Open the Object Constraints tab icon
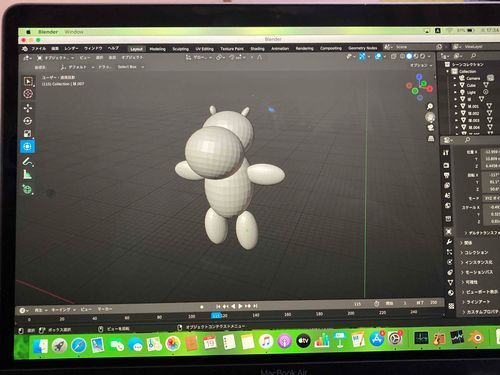 point(450,272)
